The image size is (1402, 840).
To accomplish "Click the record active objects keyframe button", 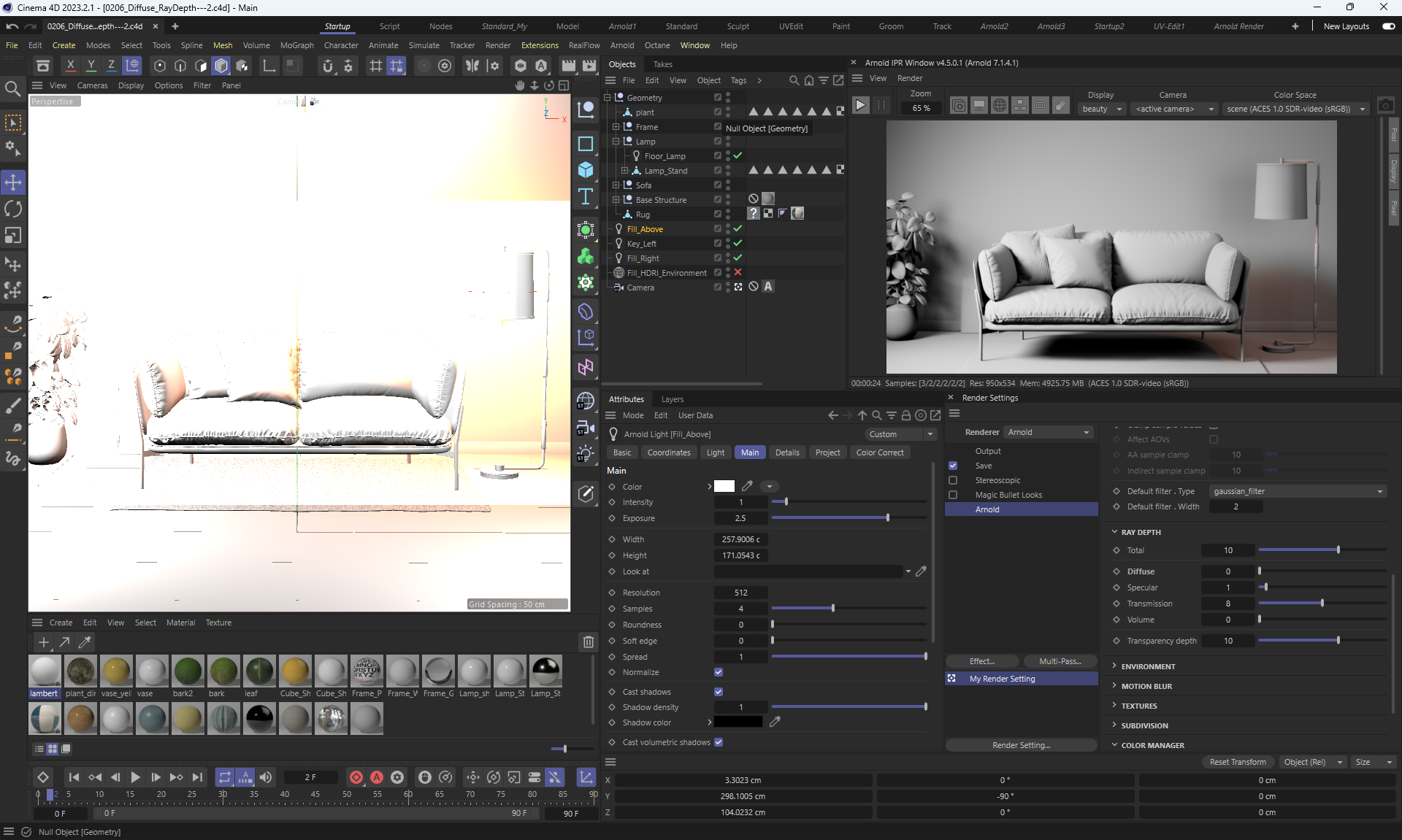I will pos(356,777).
